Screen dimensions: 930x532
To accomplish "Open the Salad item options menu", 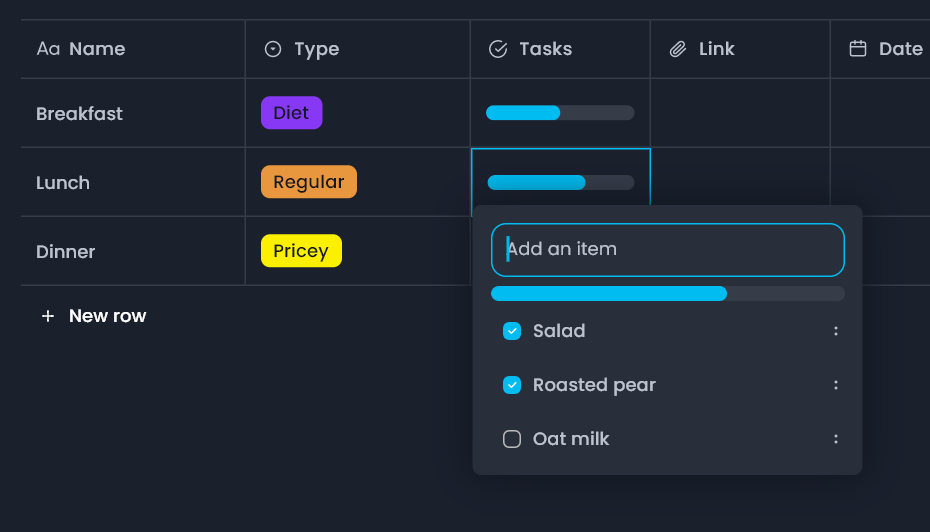I will coord(836,331).
